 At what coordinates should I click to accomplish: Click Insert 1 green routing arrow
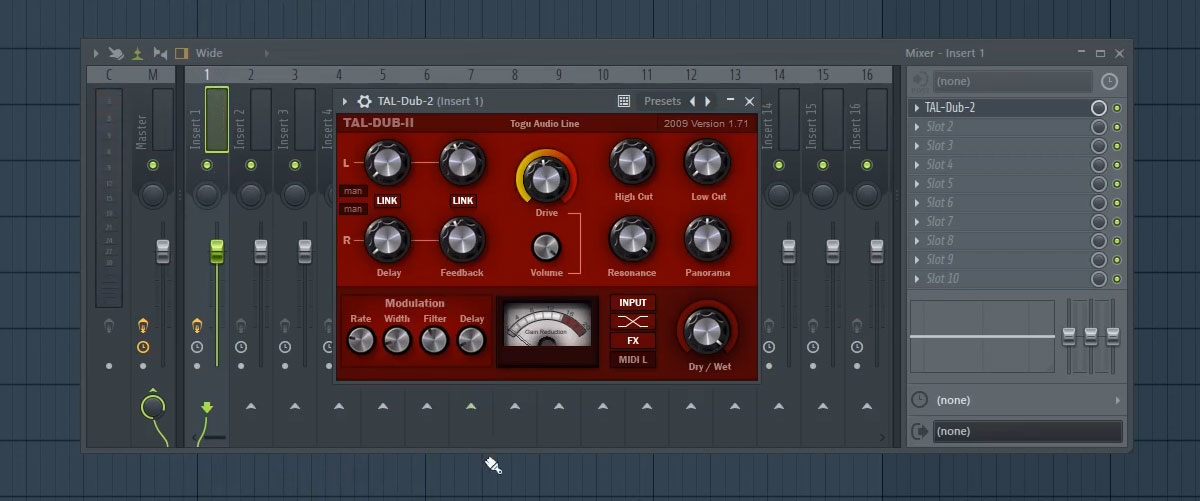click(x=207, y=408)
